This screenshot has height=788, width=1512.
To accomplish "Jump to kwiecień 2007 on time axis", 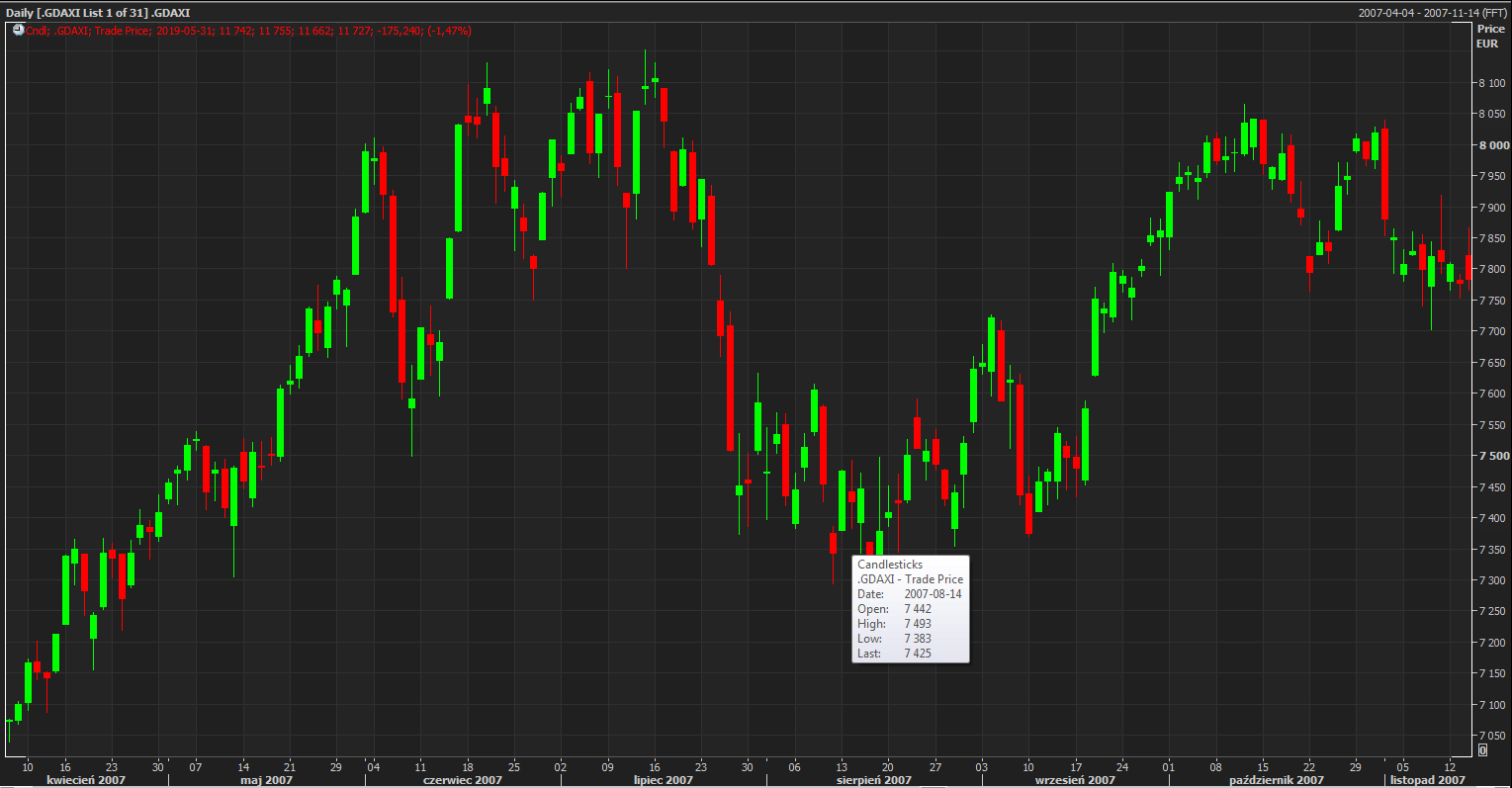I will pyautogui.click(x=86, y=780).
